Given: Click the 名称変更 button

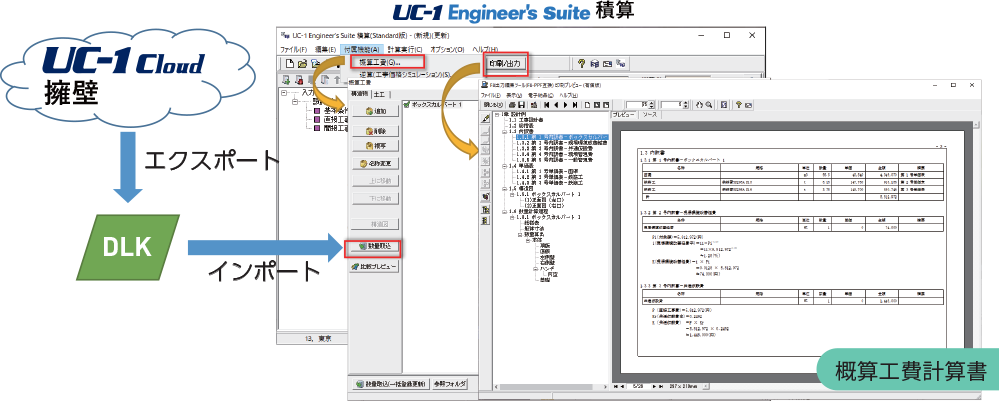Looking at the screenshot, I should [376, 163].
